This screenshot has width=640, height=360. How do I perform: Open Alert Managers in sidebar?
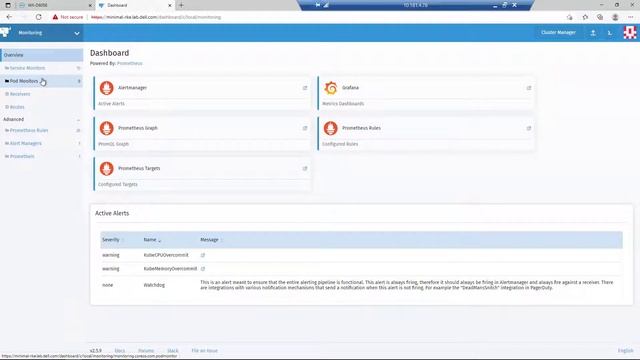[42, 143]
